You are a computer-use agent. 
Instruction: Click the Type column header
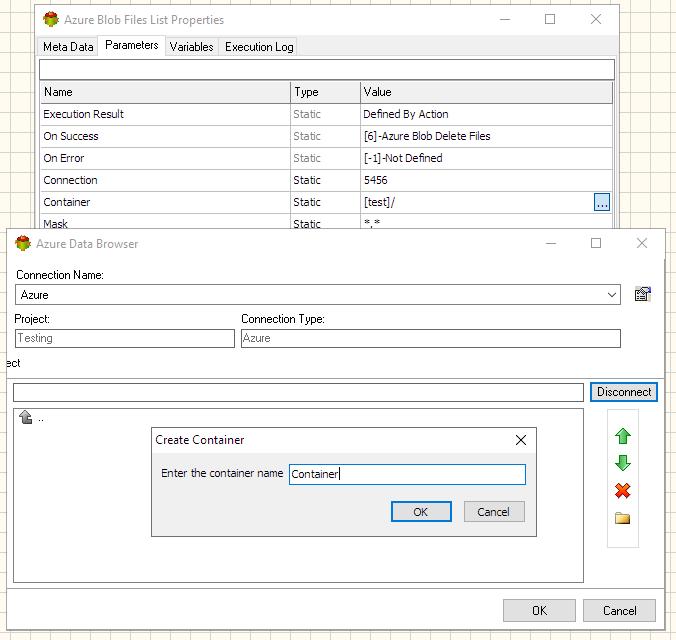point(325,92)
